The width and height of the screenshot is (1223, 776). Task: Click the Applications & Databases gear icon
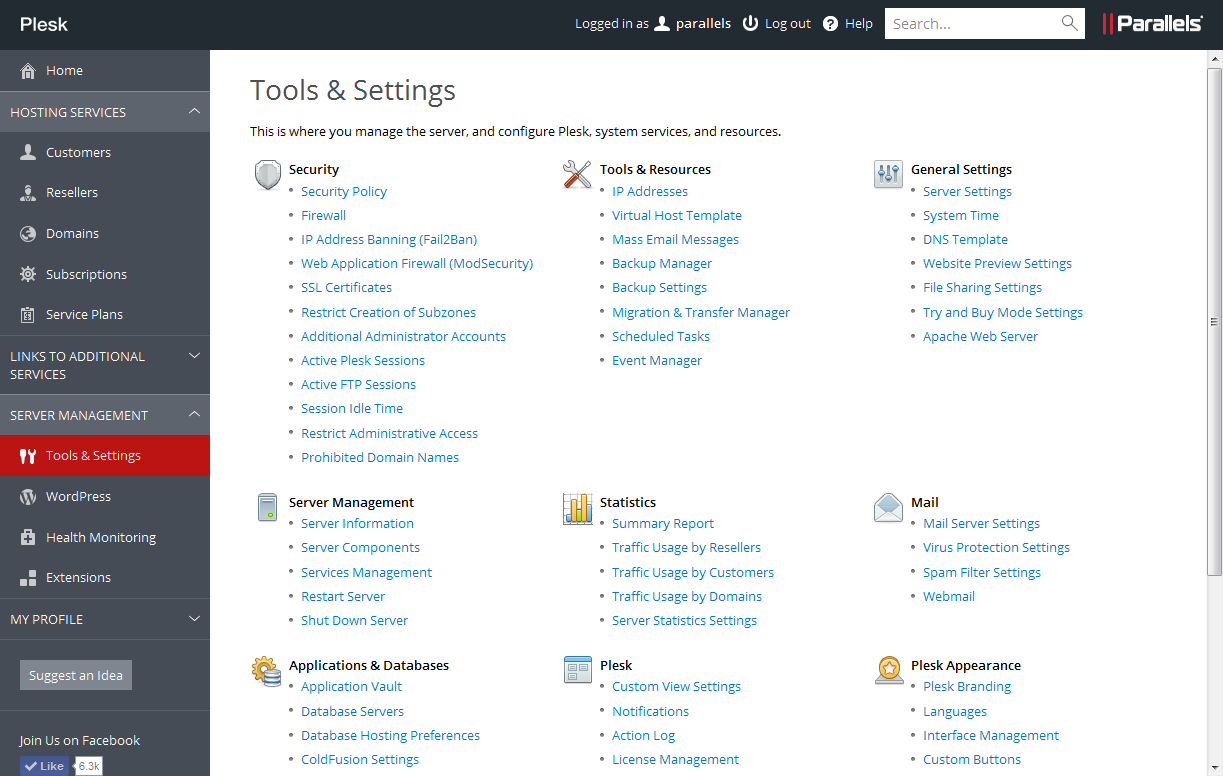pyautogui.click(x=266, y=671)
